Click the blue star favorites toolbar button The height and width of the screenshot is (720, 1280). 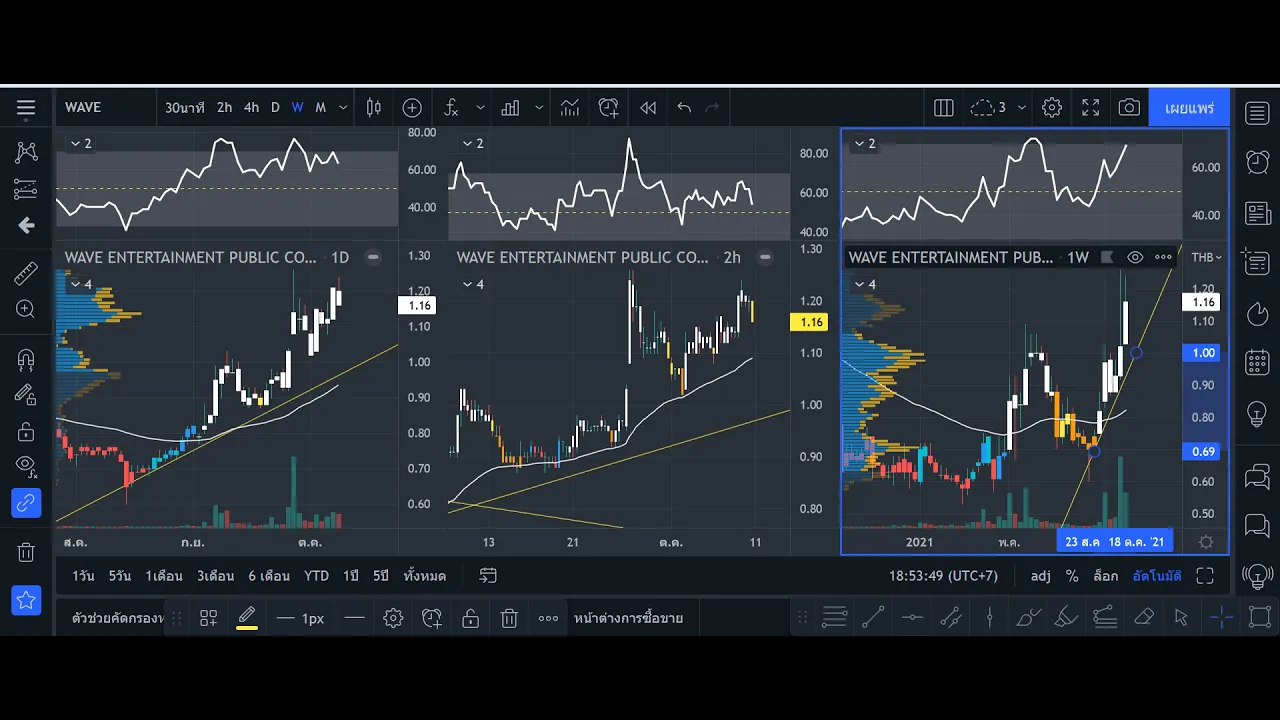(26, 600)
